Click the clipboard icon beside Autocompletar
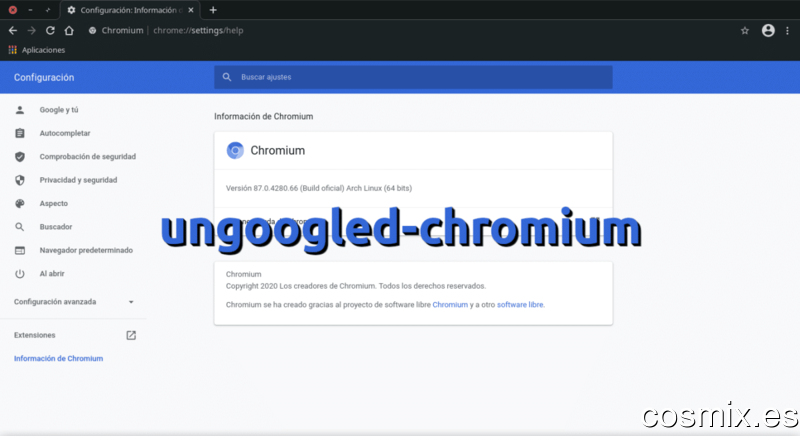Image resolution: width=800 pixels, height=436 pixels. [20, 133]
